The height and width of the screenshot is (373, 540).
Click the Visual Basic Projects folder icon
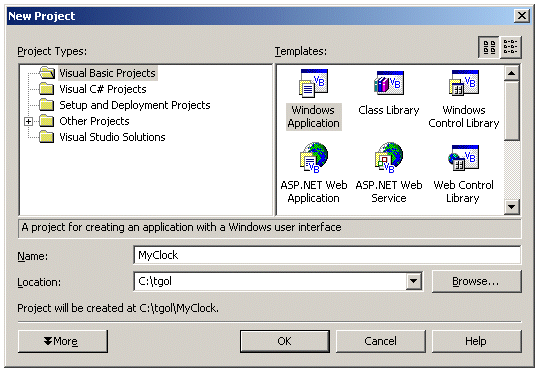tap(47, 73)
